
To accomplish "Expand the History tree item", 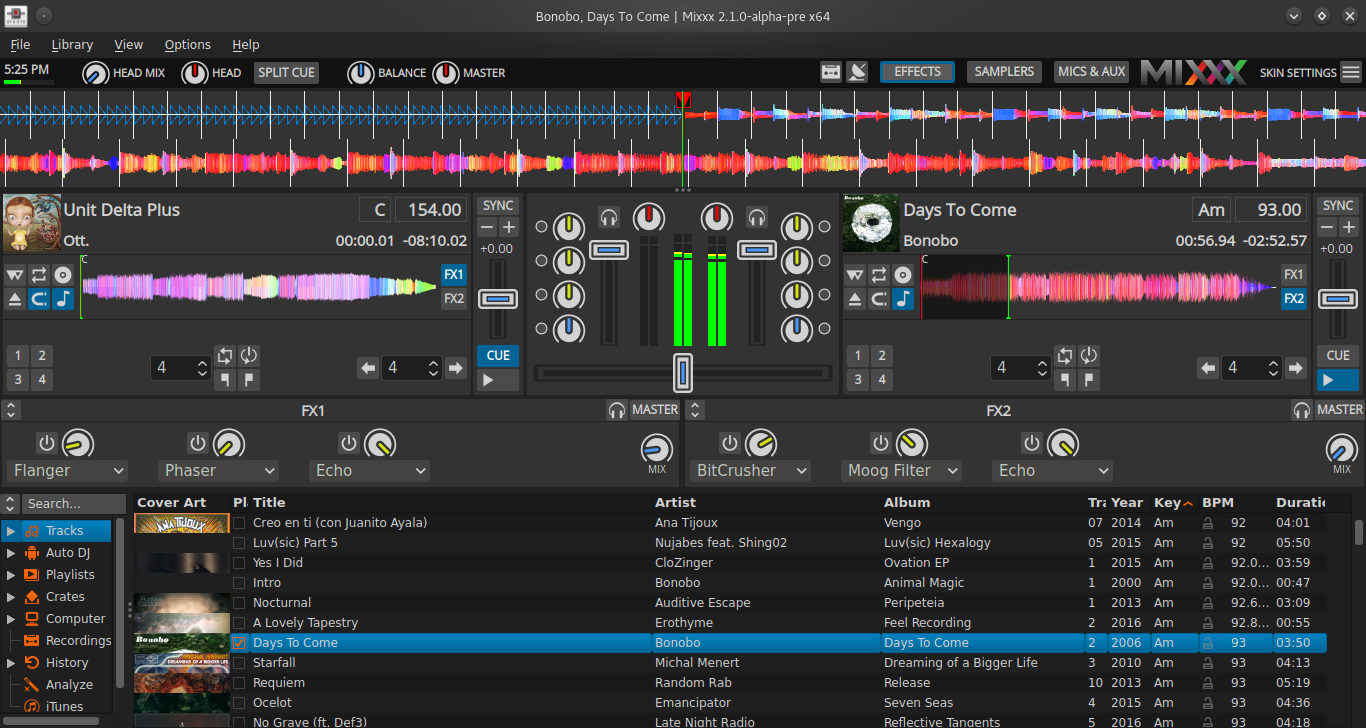I will (11, 663).
